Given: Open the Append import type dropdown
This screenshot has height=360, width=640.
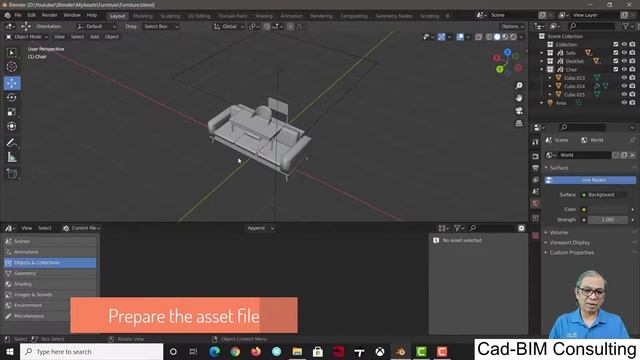Looking at the screenshot, I should (x=260, y=228).
